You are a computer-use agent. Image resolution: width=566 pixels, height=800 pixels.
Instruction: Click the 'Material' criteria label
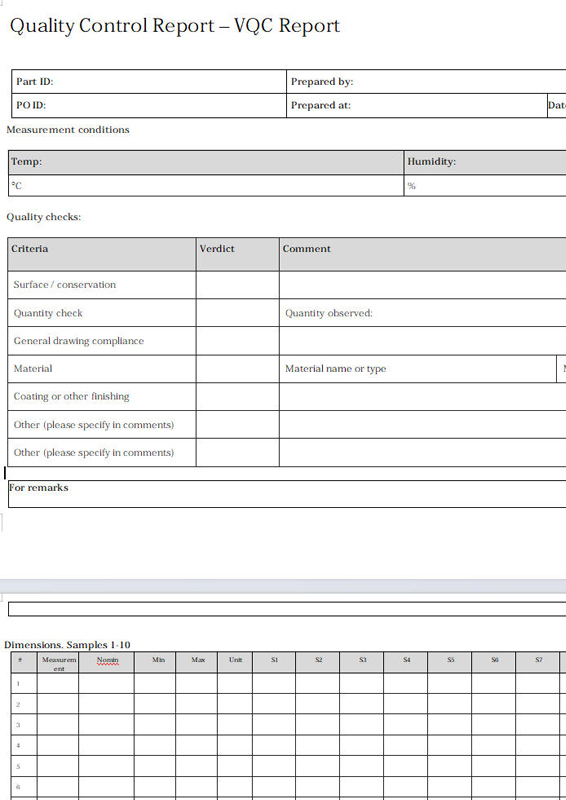pyautogui.click(x=33, y=368)
